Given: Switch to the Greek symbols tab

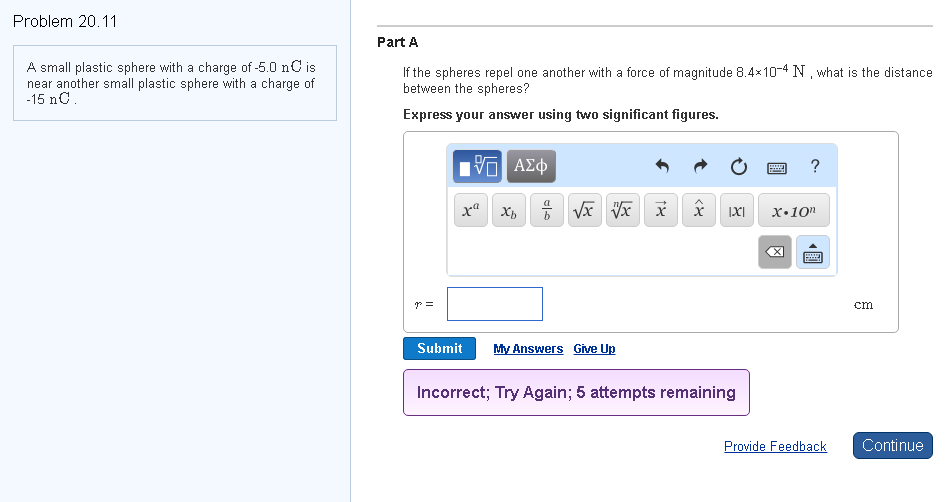Looking at the screenshot, I should [531, 166].
